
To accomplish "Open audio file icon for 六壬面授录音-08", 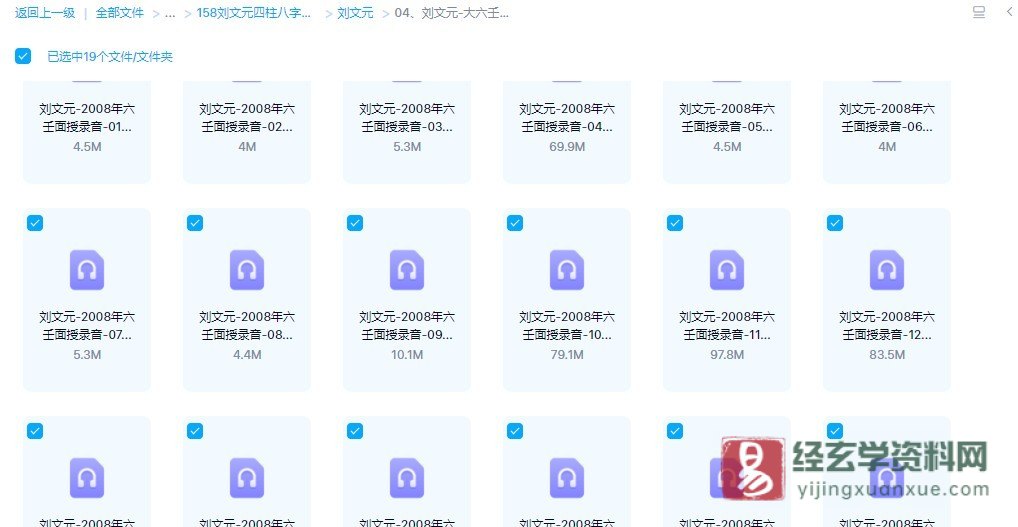I will click(x=247, y=270).
